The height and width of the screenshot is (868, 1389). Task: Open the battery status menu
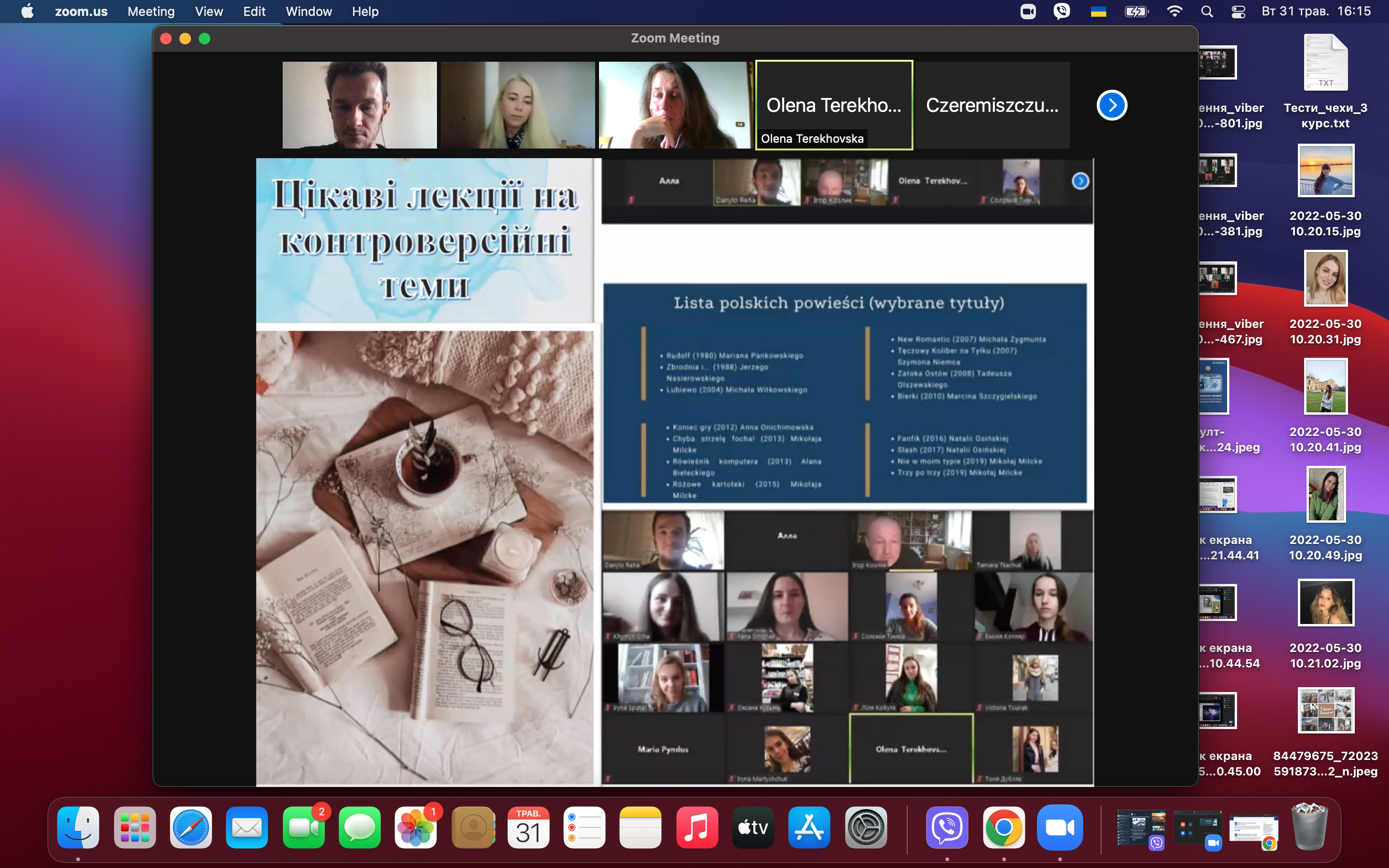click(1136, 12)
